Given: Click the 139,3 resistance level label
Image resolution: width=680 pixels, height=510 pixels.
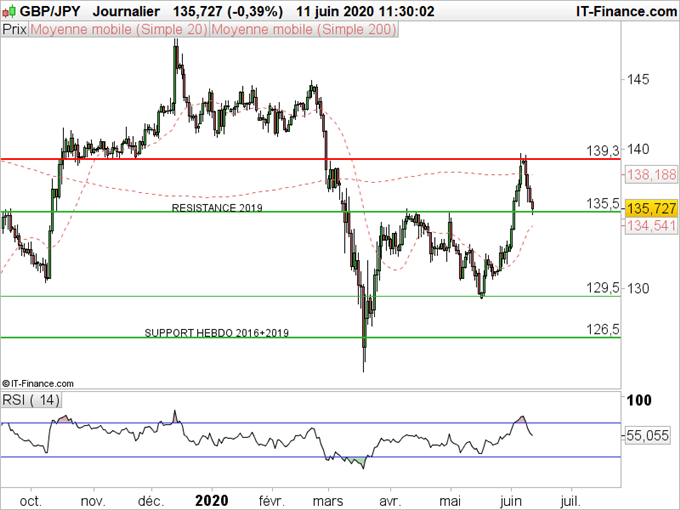Looking at the screenshot, I should pos(603,151).
